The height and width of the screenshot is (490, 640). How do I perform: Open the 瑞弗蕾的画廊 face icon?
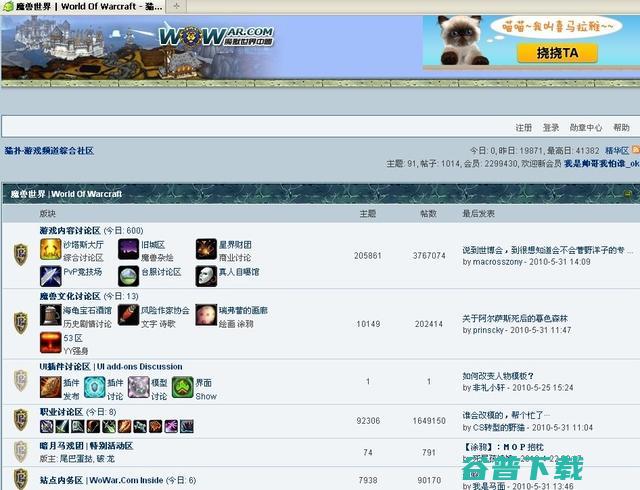(206, 315)
